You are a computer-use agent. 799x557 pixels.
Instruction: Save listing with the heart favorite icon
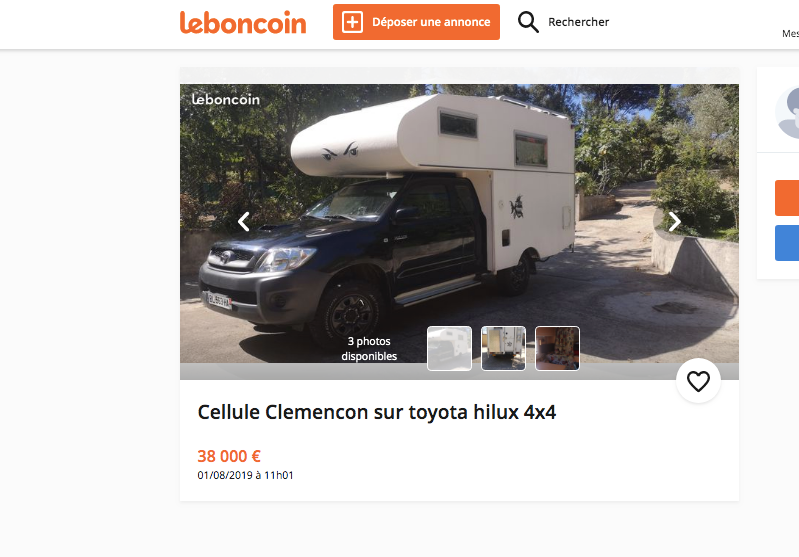[698, 381]
